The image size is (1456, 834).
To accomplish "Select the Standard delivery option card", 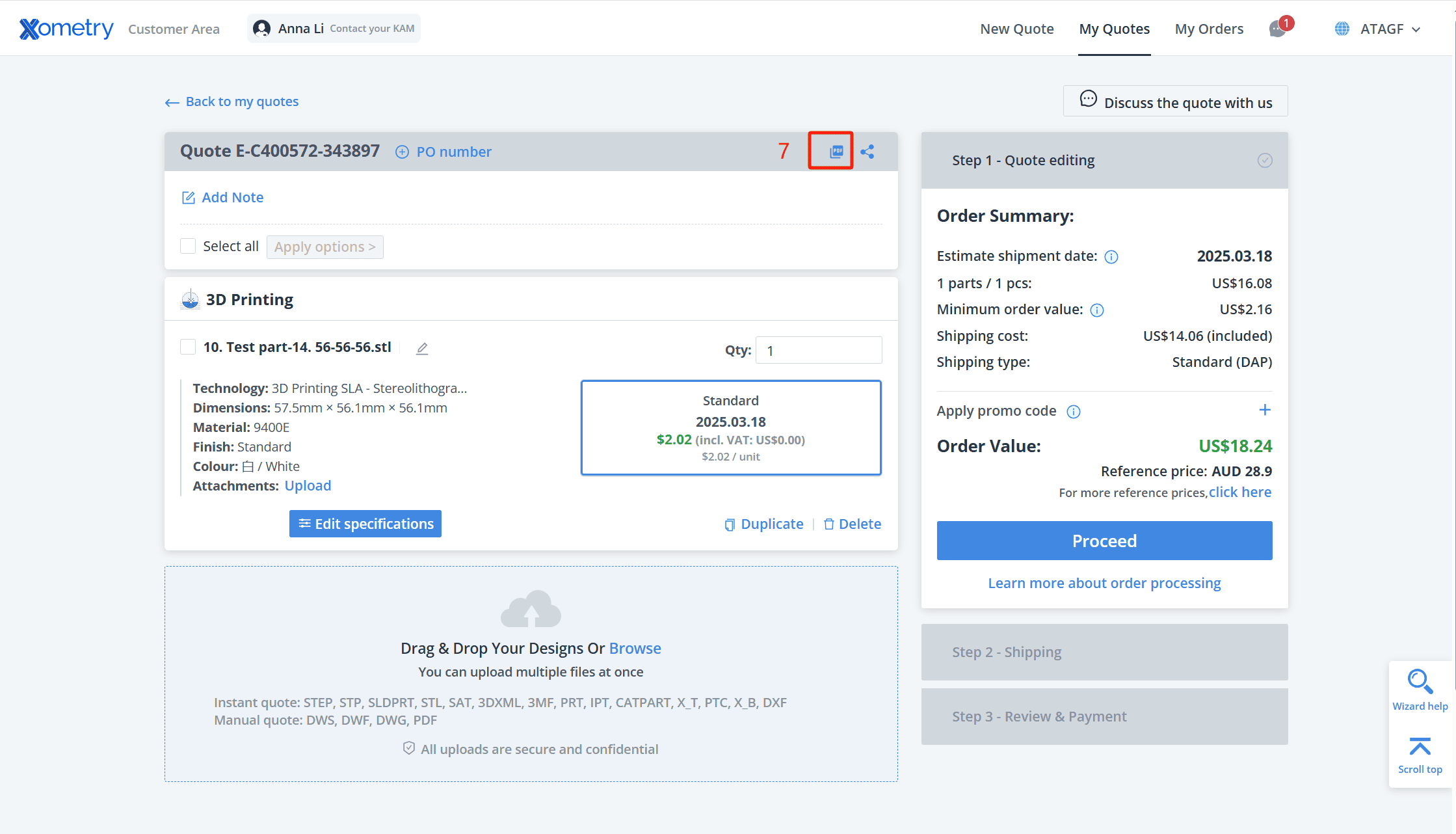I will coord(731,427).
